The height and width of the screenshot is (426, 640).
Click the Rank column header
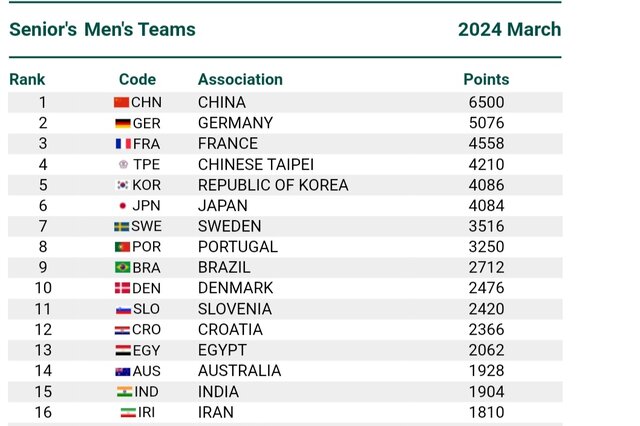(x=27, y=79)
